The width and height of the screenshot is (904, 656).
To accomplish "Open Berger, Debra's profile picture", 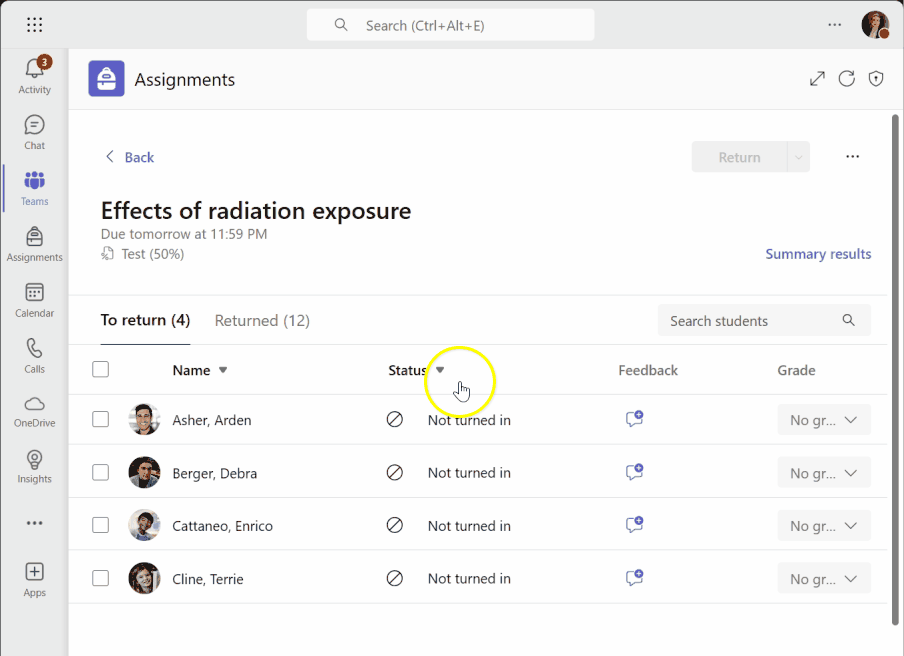I will pos(144,472).
